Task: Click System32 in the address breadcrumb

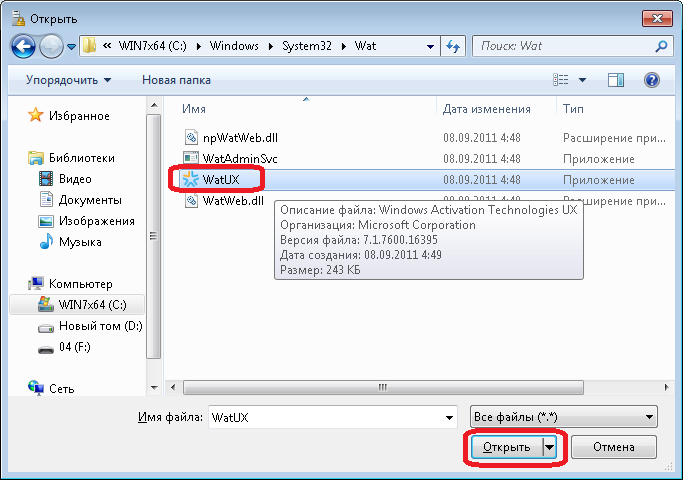Action: pyautogui.click(x=307, y=46)
